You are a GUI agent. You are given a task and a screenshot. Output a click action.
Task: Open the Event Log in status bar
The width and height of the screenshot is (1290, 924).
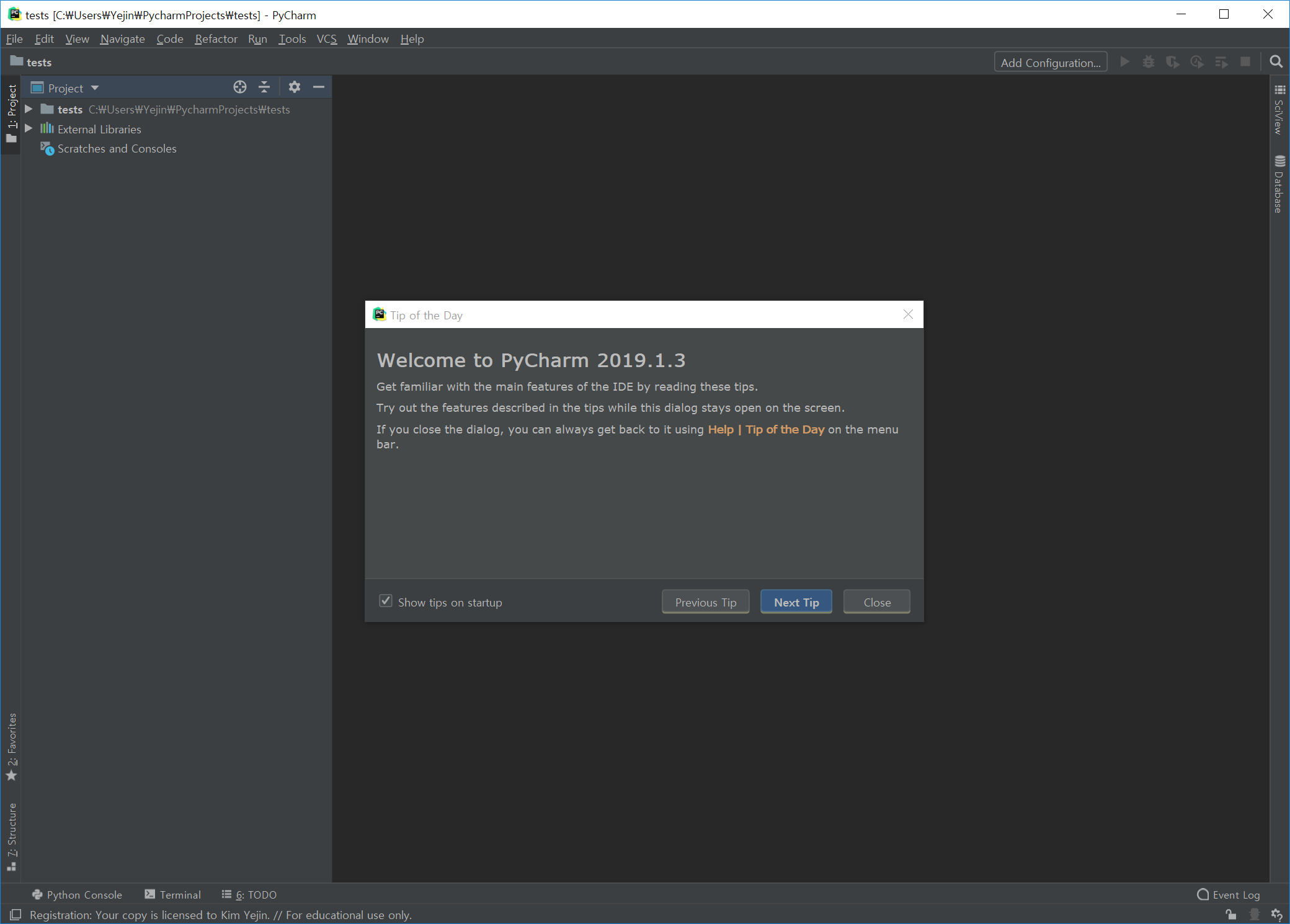tap(1229, 895)
